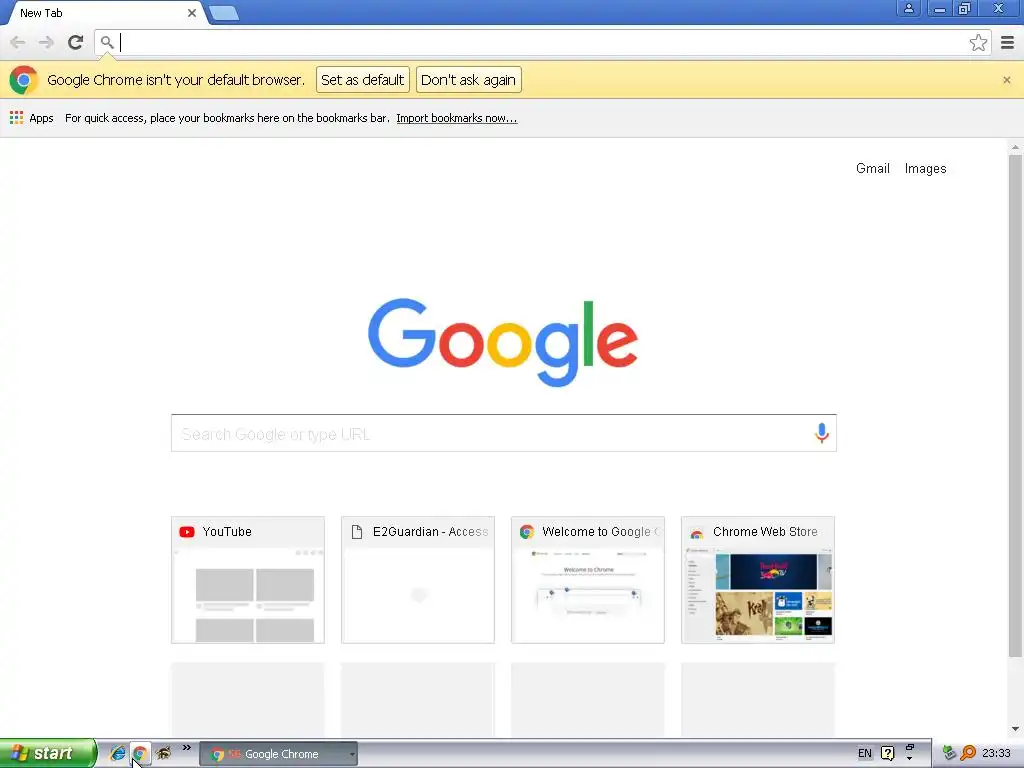Image resolution: width=1024 pixels, height=768 pixels.
Task: Click the safely remove hardware tray icon
Action: 949,753
